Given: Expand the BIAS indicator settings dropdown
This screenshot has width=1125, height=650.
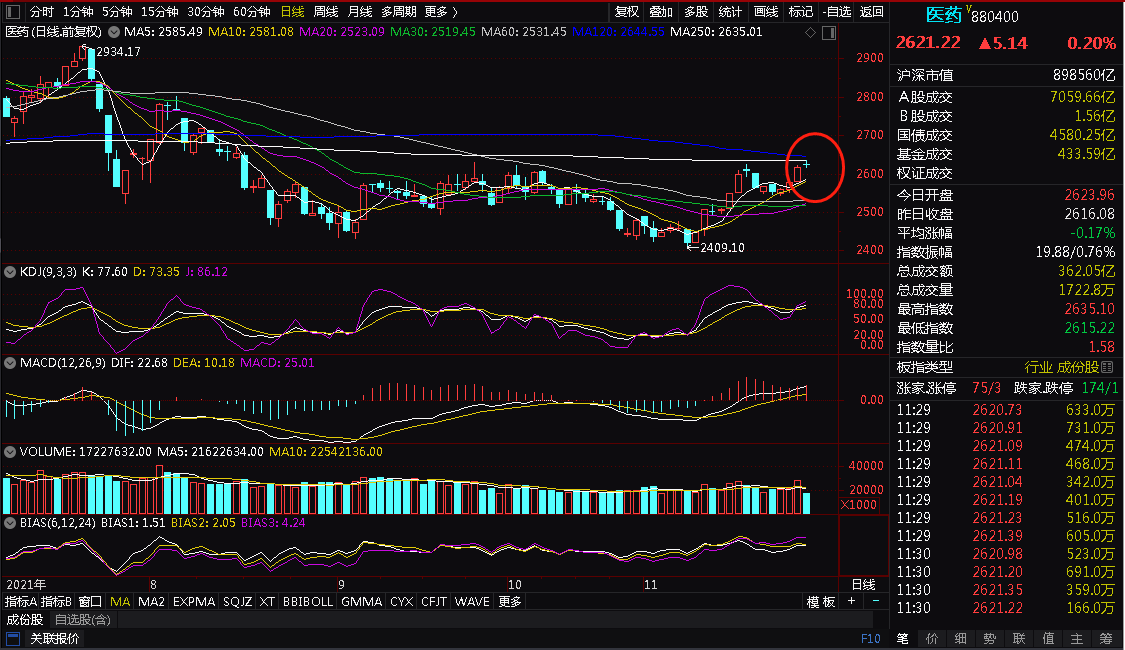Looking at the screenshot, I should (10, 523).
